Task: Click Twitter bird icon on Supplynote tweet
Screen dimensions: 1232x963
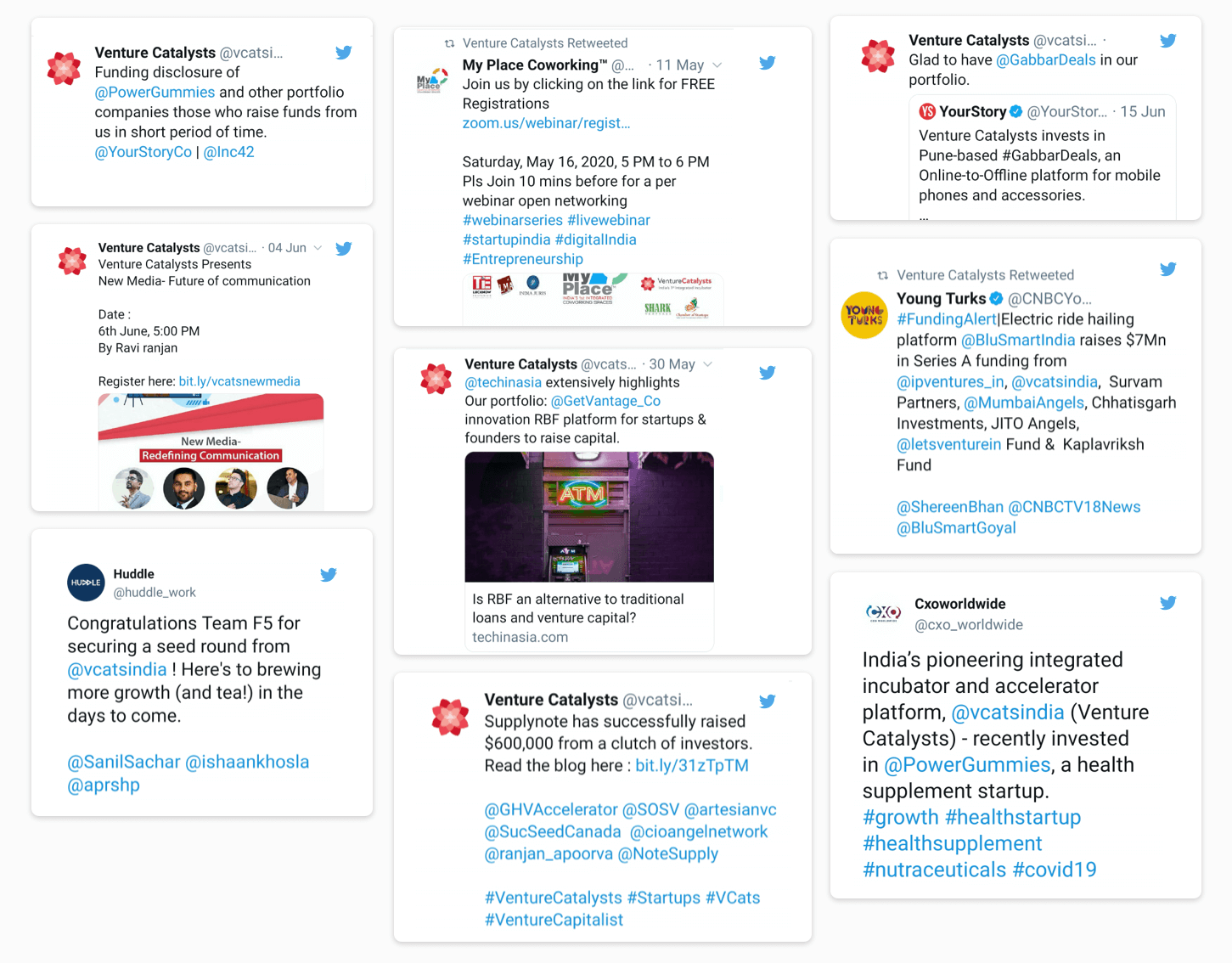Action: (x=768, y=701)
